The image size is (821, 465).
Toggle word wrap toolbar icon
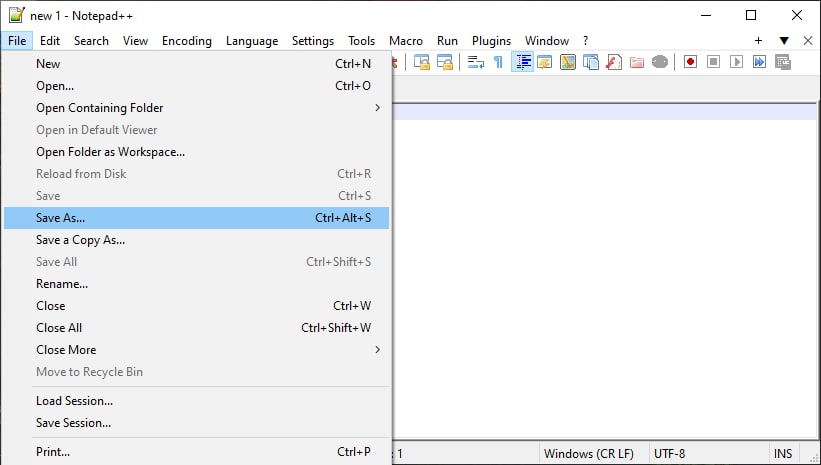[x=475, y=62]
